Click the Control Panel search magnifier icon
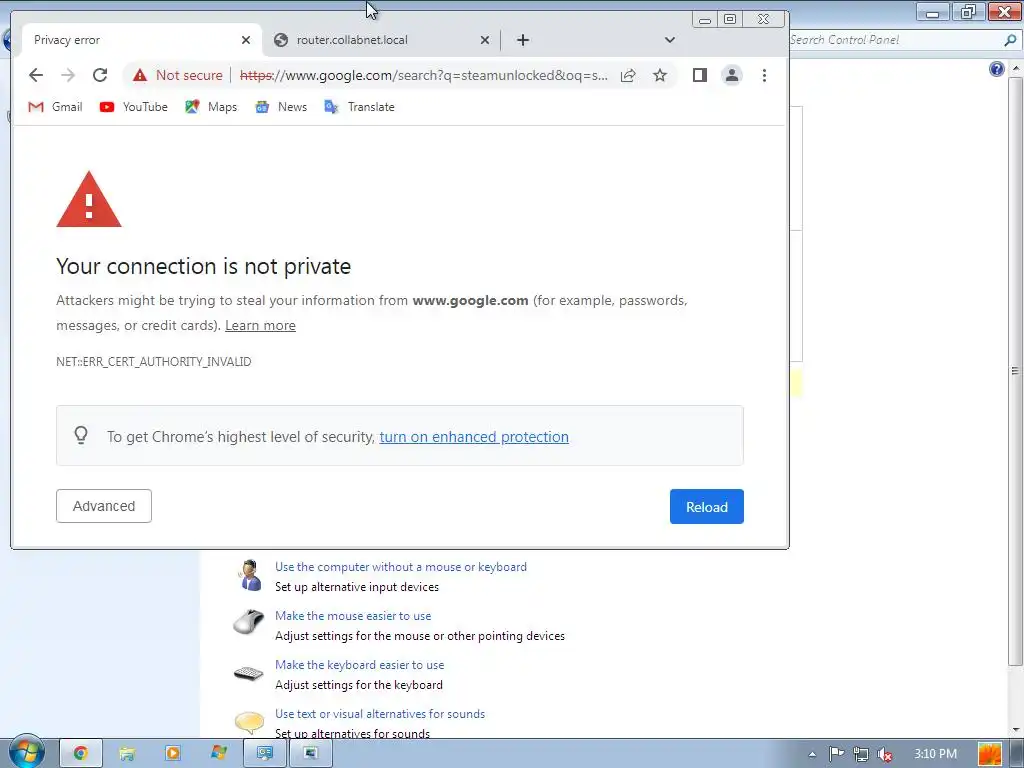 pos(1010,40)
